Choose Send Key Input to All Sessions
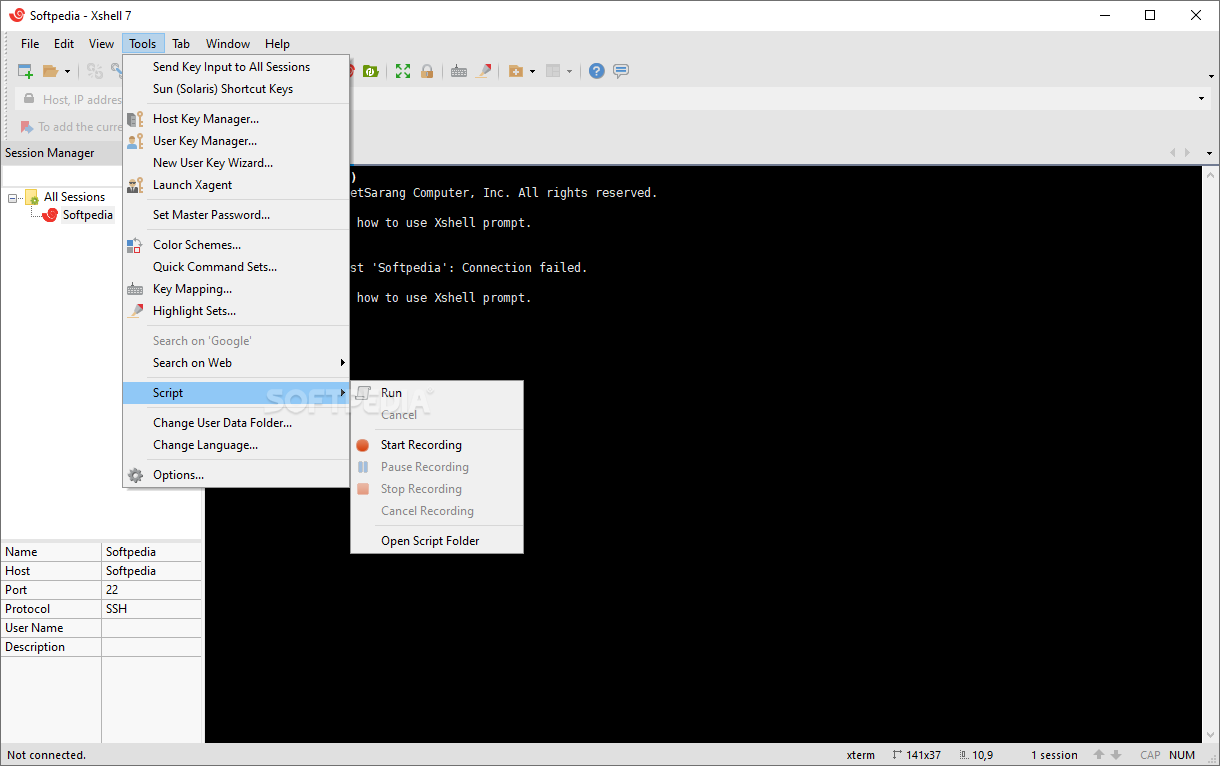This screenshot has height=766, width=1220. pos(236,67)
